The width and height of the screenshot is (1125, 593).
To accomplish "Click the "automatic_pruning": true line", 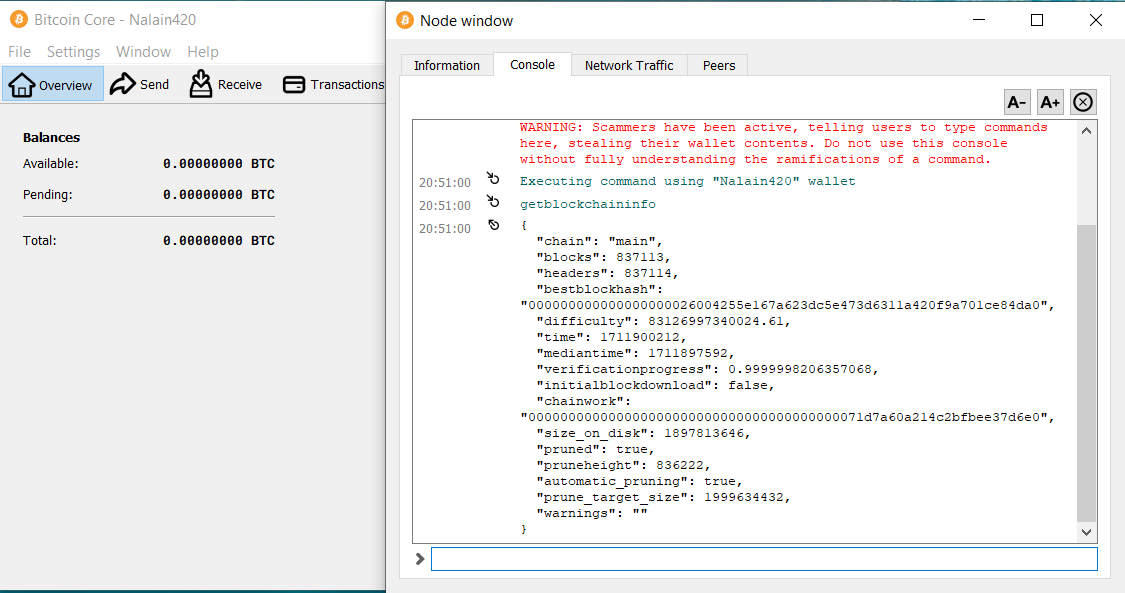I will click(639, 481).
